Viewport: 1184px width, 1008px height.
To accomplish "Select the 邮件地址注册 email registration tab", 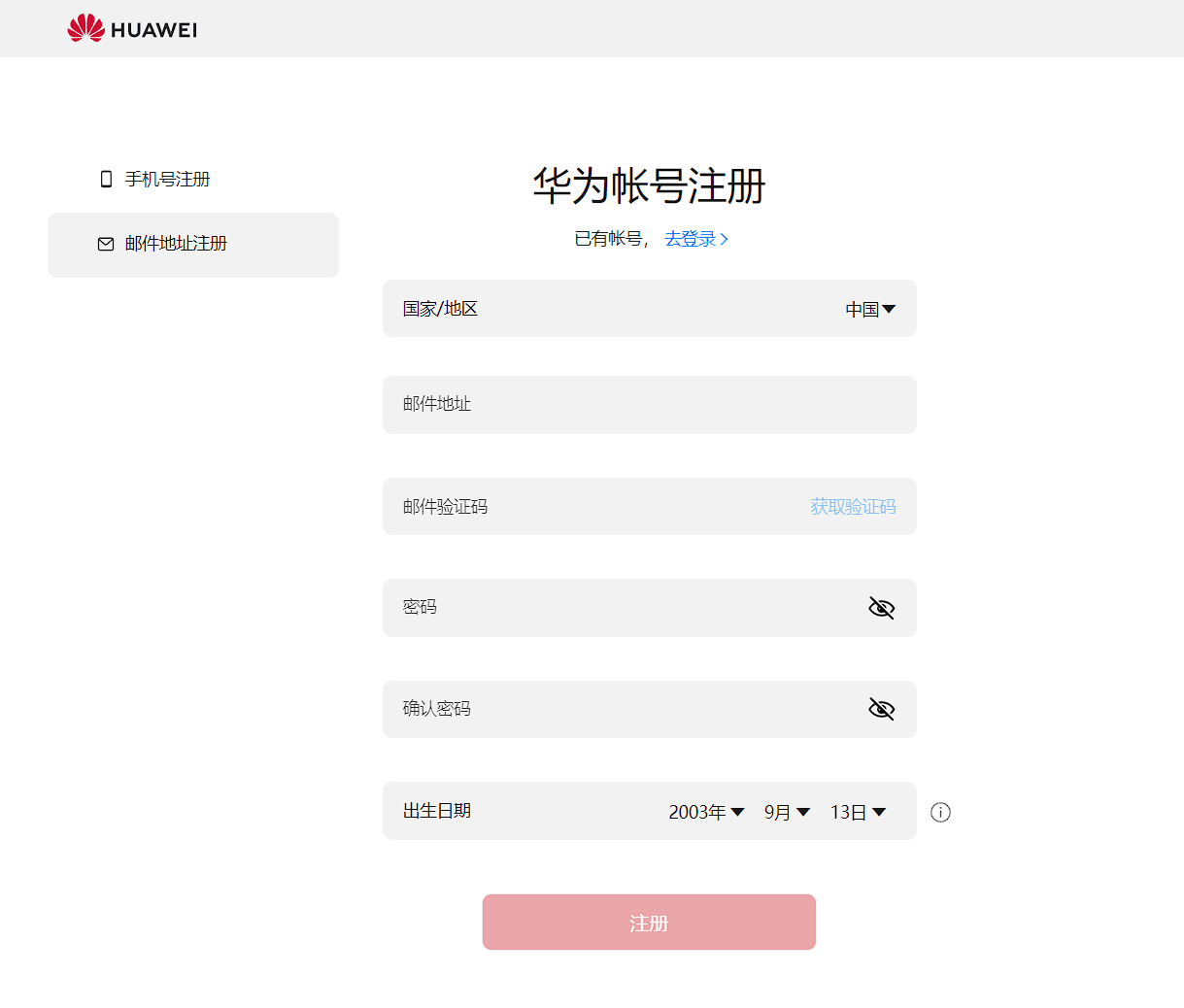I will pyautogui.click(x=193, y=245).
